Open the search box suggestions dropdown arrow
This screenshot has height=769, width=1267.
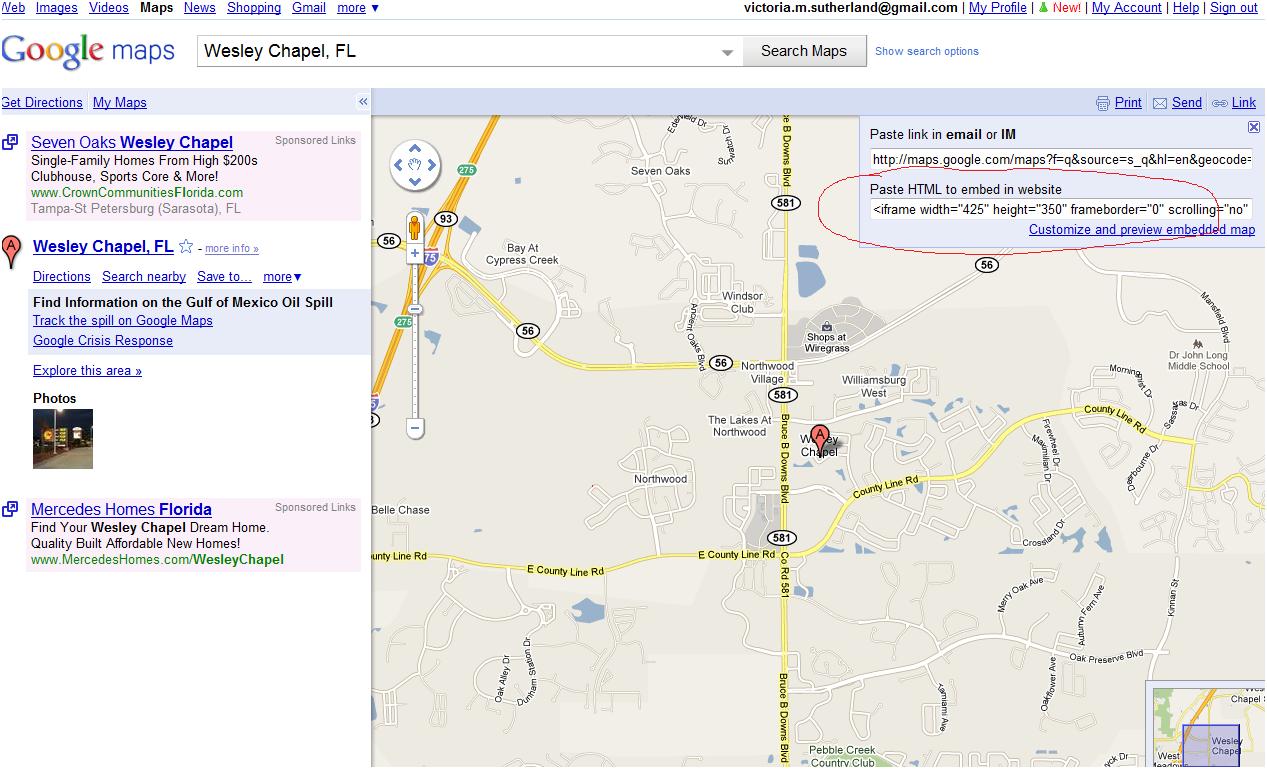(728, 52)
